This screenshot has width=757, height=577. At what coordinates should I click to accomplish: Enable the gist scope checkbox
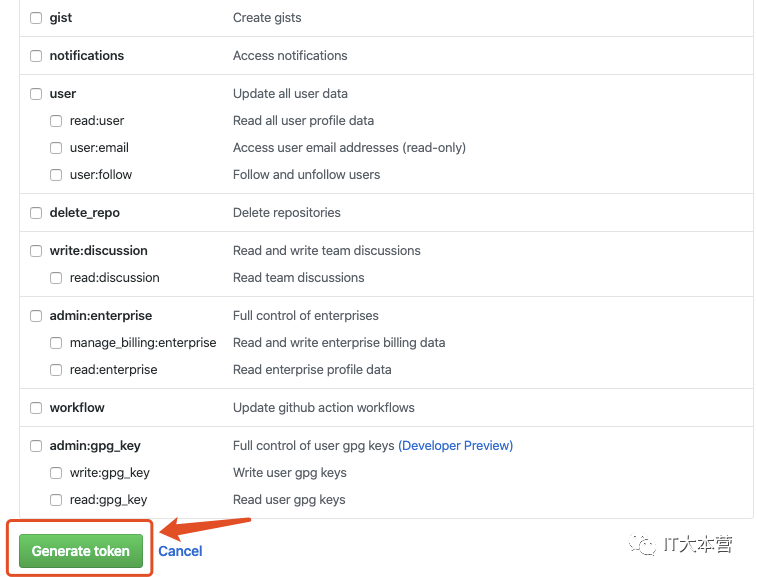pyautogui.click(x=37, y=18)
